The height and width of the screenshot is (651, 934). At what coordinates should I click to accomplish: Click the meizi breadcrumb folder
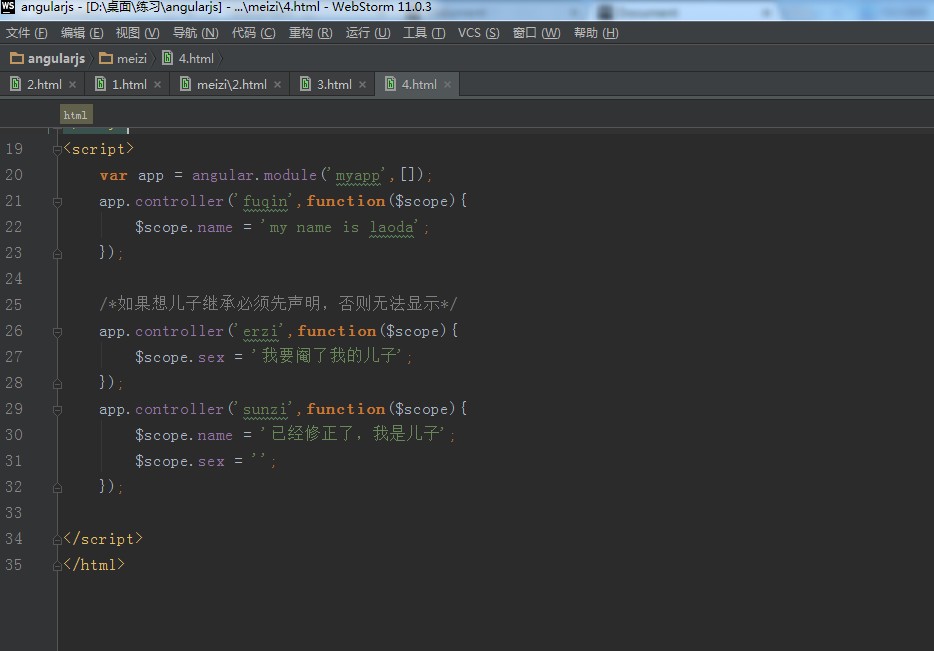pyautogui.click(x=123, y=58)
